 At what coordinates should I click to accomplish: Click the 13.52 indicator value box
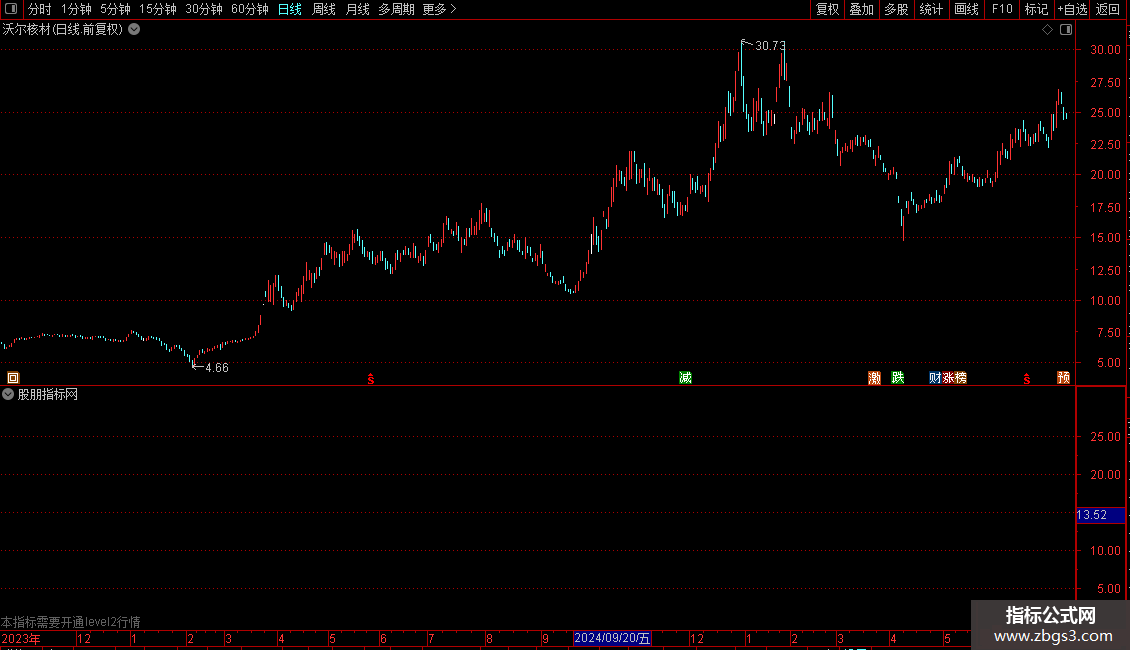click(x=1100, y=515)
